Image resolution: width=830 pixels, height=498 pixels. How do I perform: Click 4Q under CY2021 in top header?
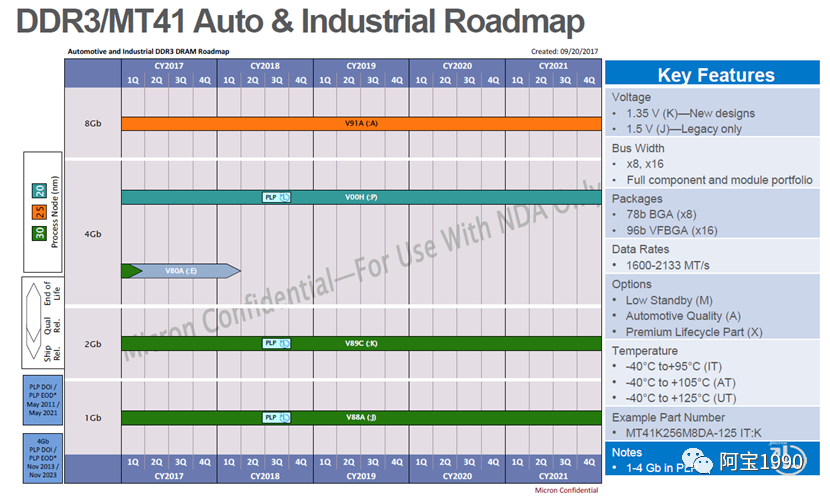[x=589, y=80]
